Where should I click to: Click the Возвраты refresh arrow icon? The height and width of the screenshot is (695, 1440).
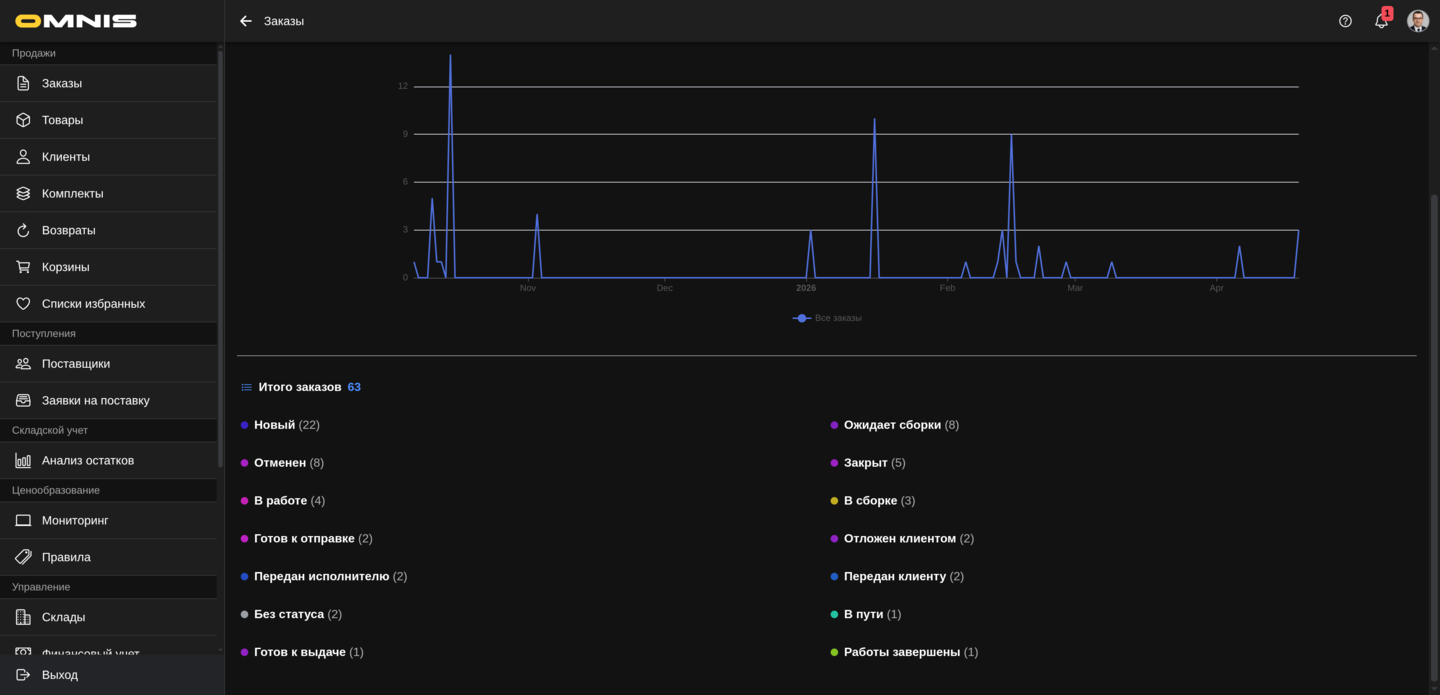click(x=23, y=230)
